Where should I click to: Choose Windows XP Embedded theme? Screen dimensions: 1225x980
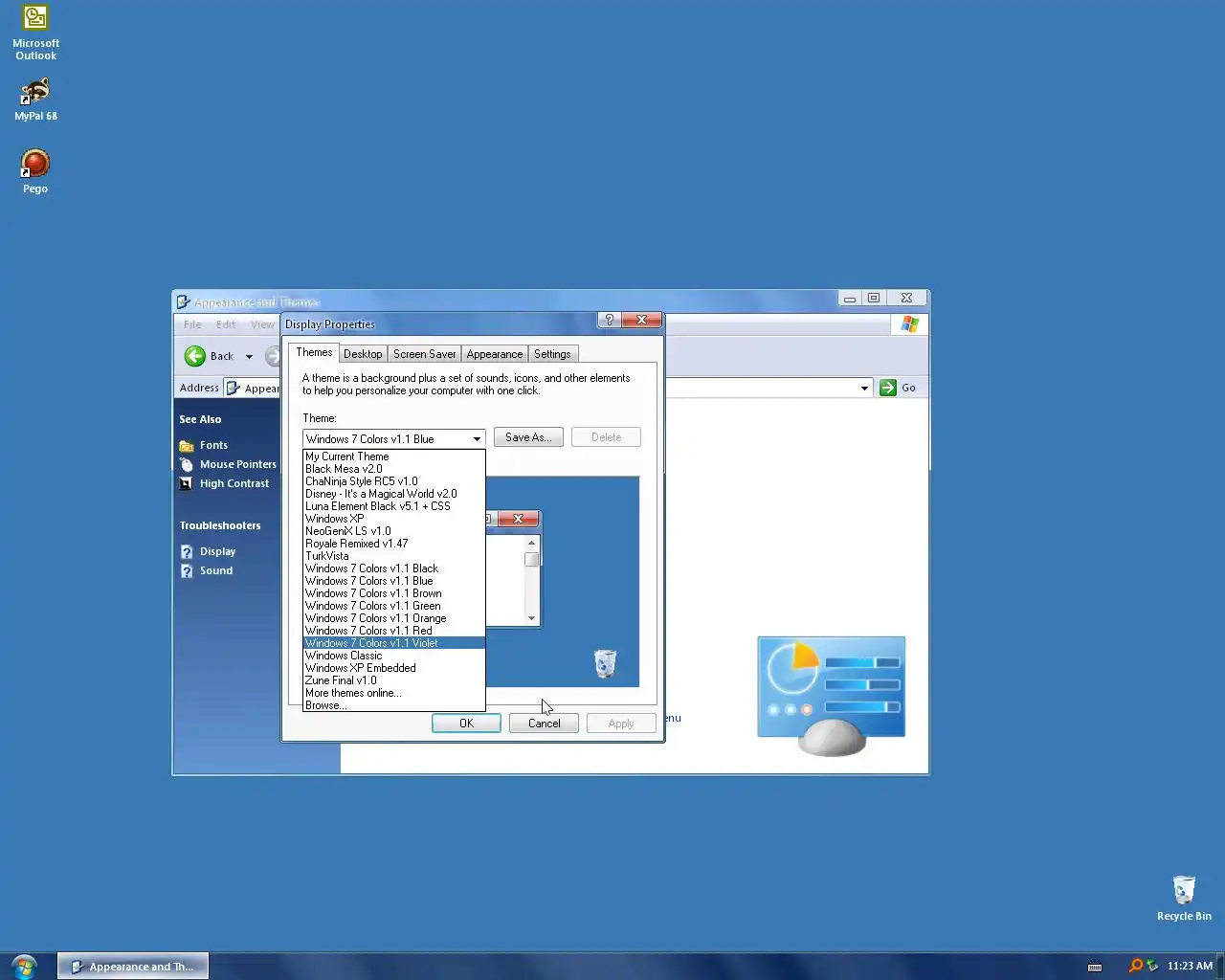coord(394,668)
